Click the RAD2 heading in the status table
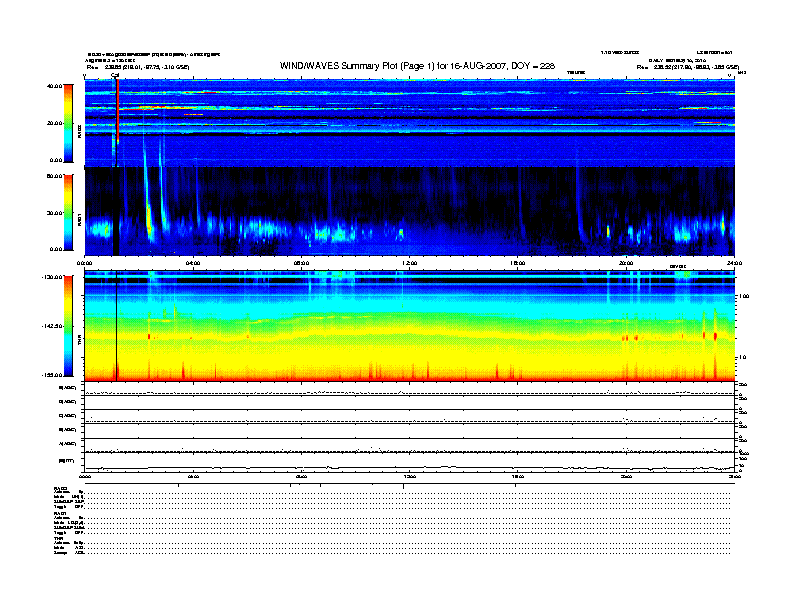792x612 pixels. point(60,488)
